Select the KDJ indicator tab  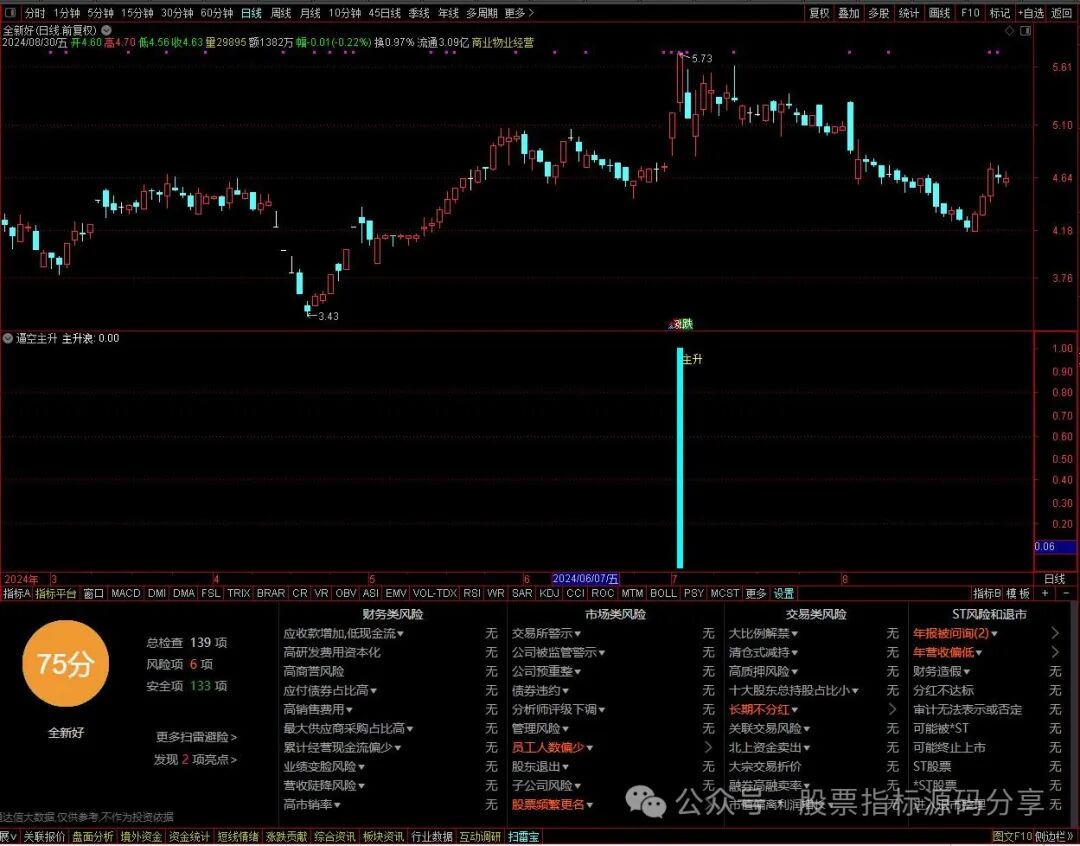(x=549, y=593)
